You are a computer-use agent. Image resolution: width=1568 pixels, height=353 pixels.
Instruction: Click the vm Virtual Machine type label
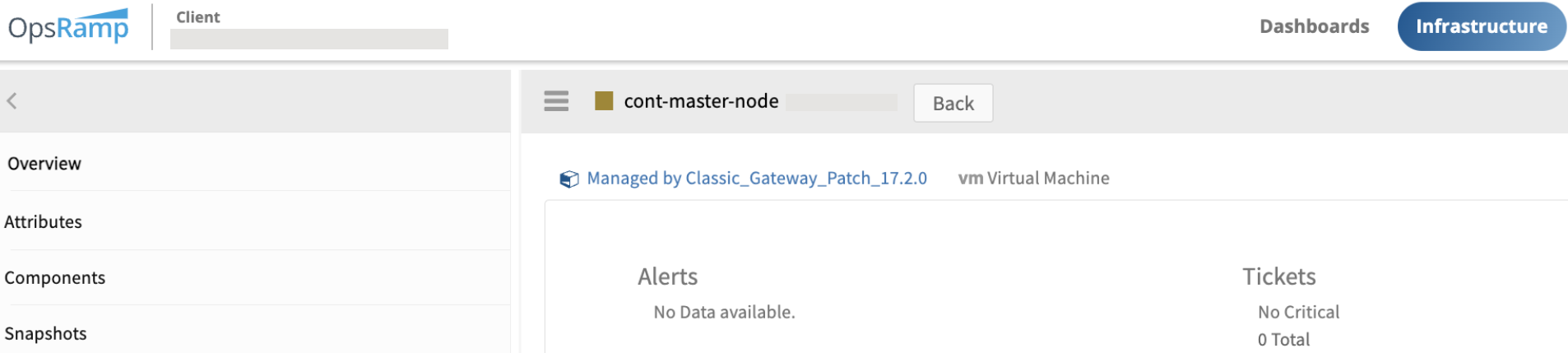[x=1033, y=178]
